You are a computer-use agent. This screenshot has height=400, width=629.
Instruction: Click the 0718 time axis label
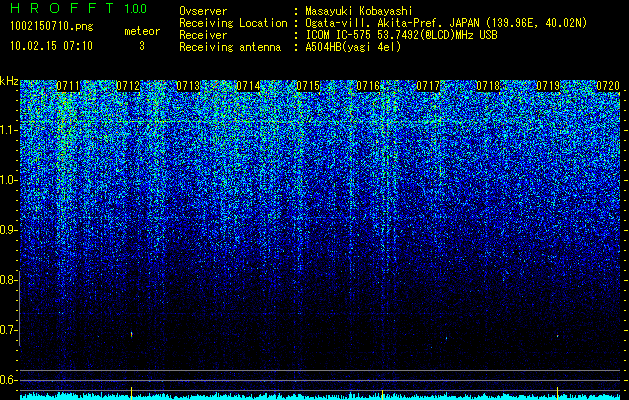[488, 86]
